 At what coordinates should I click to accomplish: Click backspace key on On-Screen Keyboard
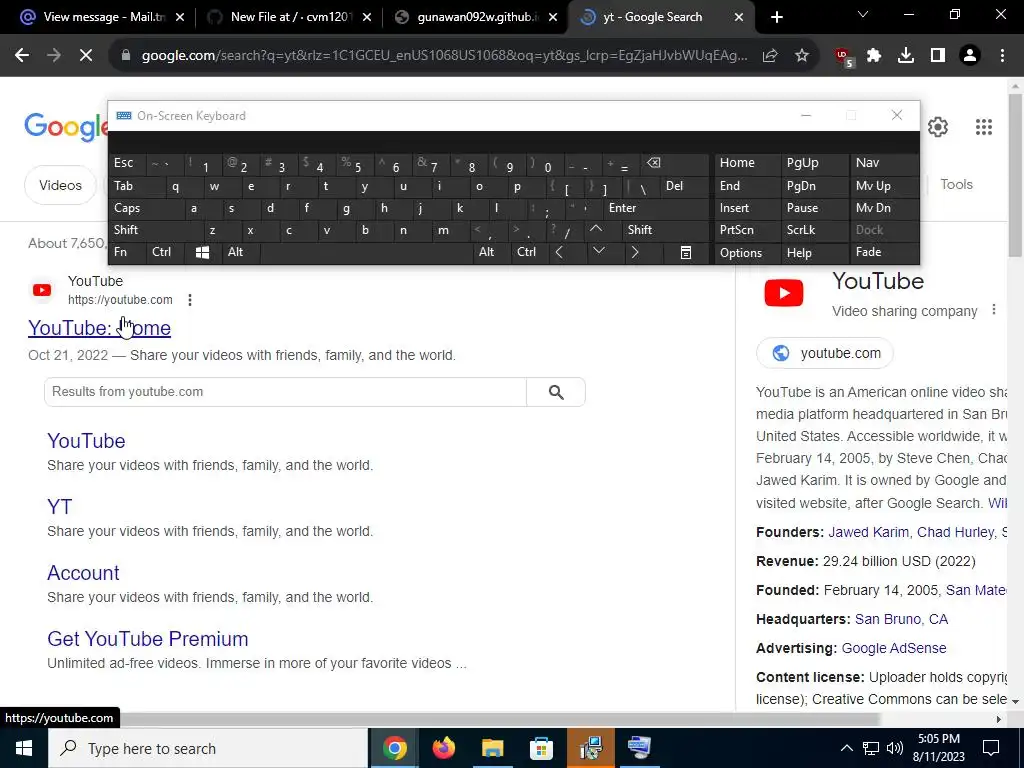653,163
